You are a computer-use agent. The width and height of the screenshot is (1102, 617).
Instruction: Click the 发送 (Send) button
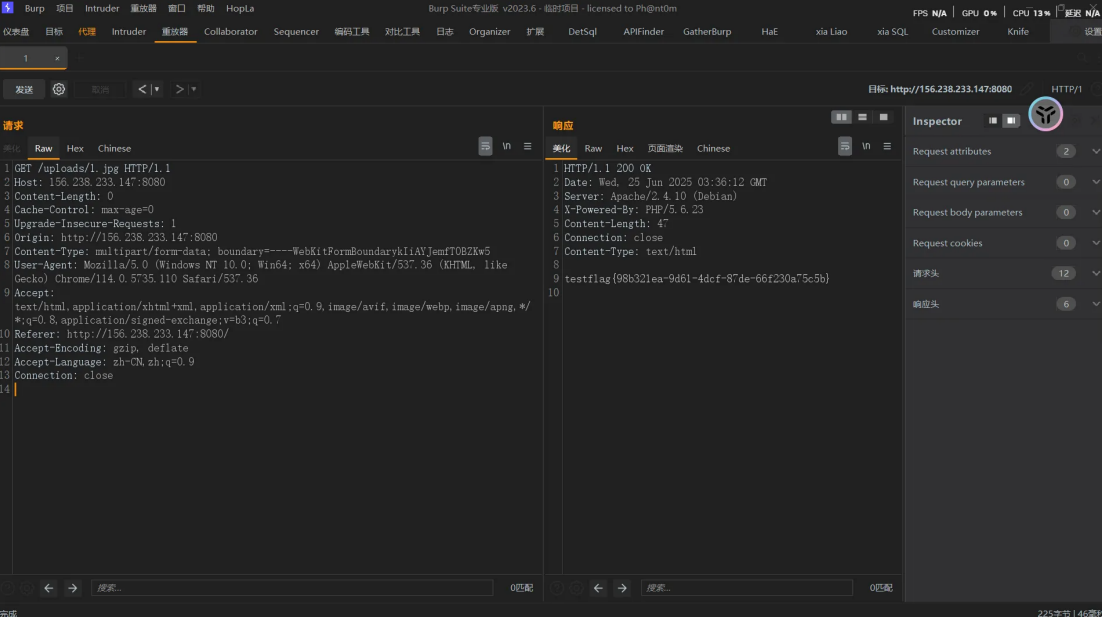(x=23, y=89)
